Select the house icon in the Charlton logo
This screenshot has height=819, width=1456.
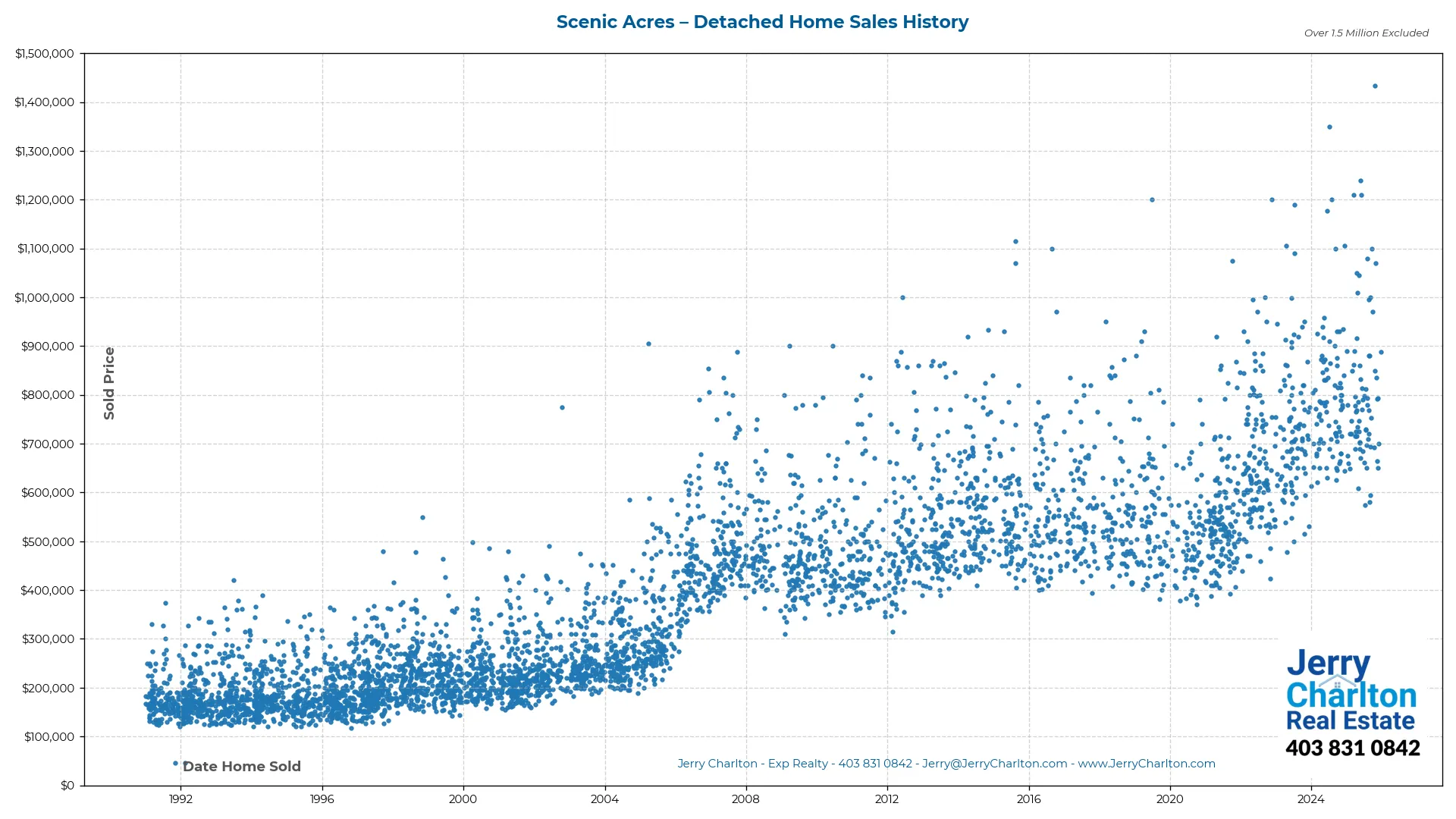coord(1337,682)
